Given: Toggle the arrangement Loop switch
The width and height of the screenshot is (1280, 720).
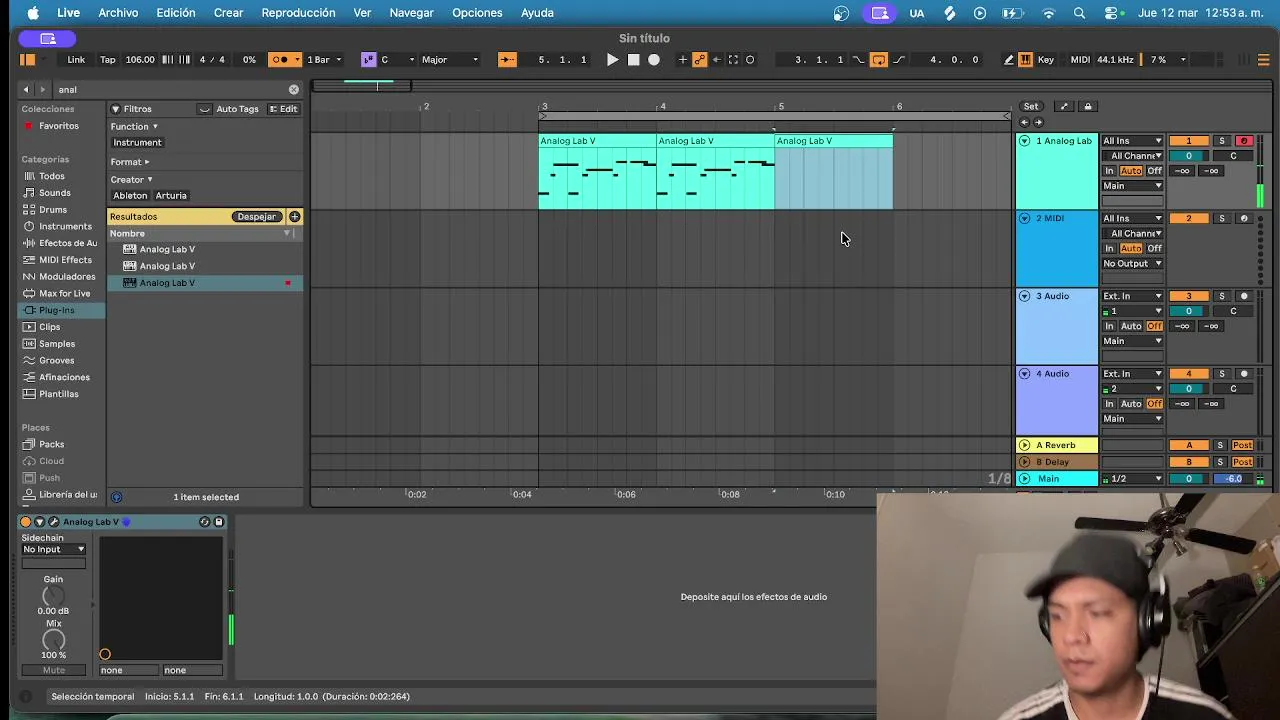Looking at the screenshot, I should click(878, 60).
